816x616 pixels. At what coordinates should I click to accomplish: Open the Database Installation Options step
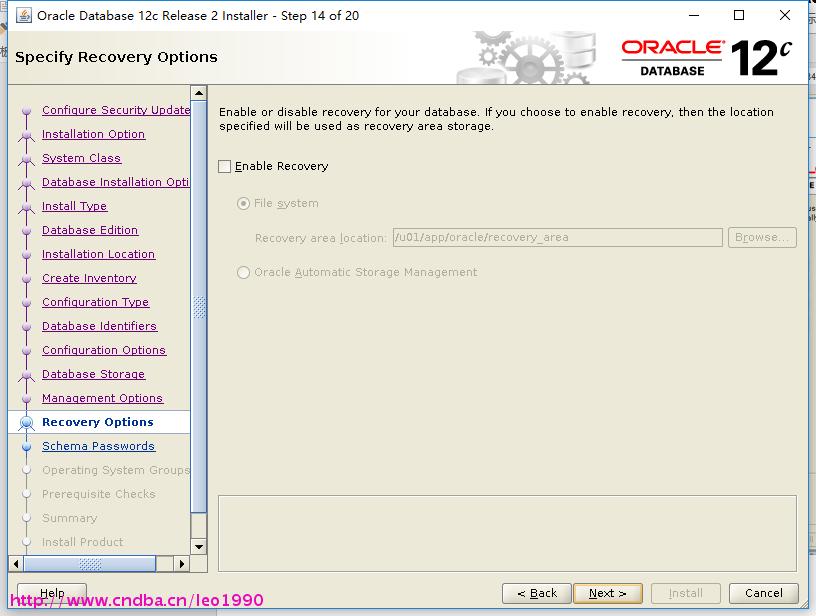116,182
